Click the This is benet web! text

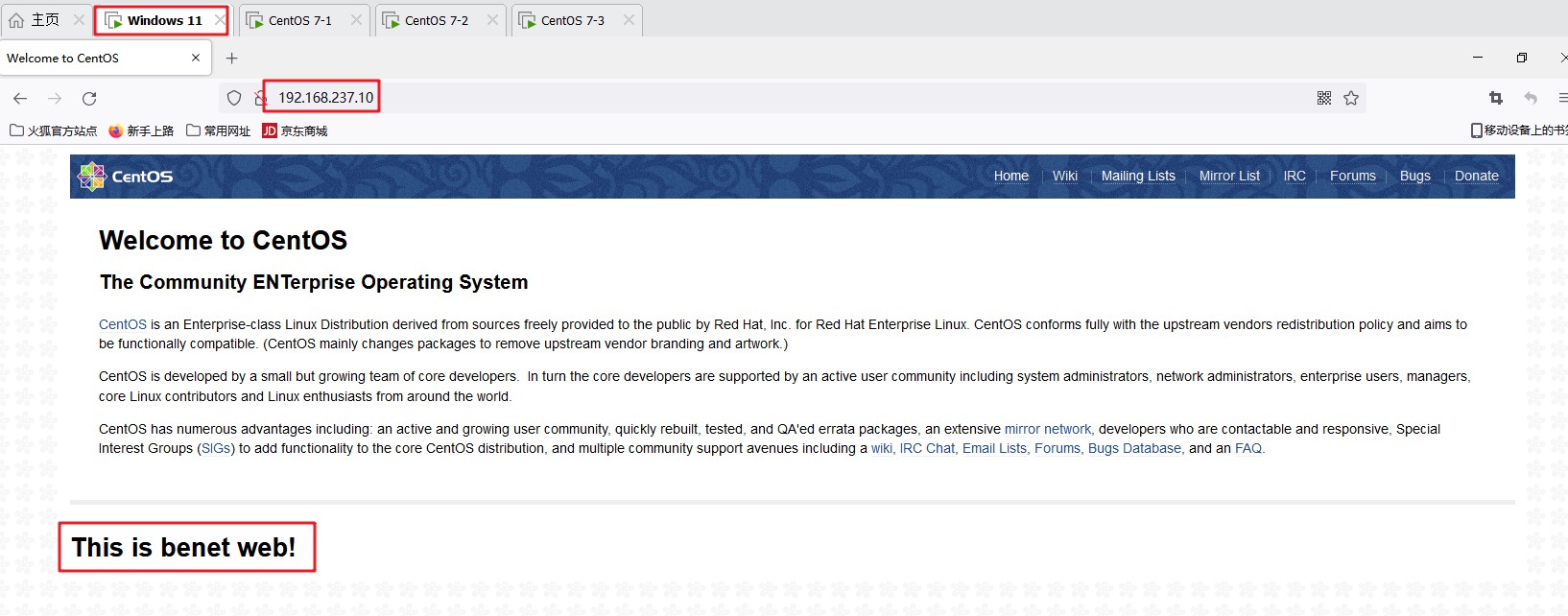tap(184, 548)
